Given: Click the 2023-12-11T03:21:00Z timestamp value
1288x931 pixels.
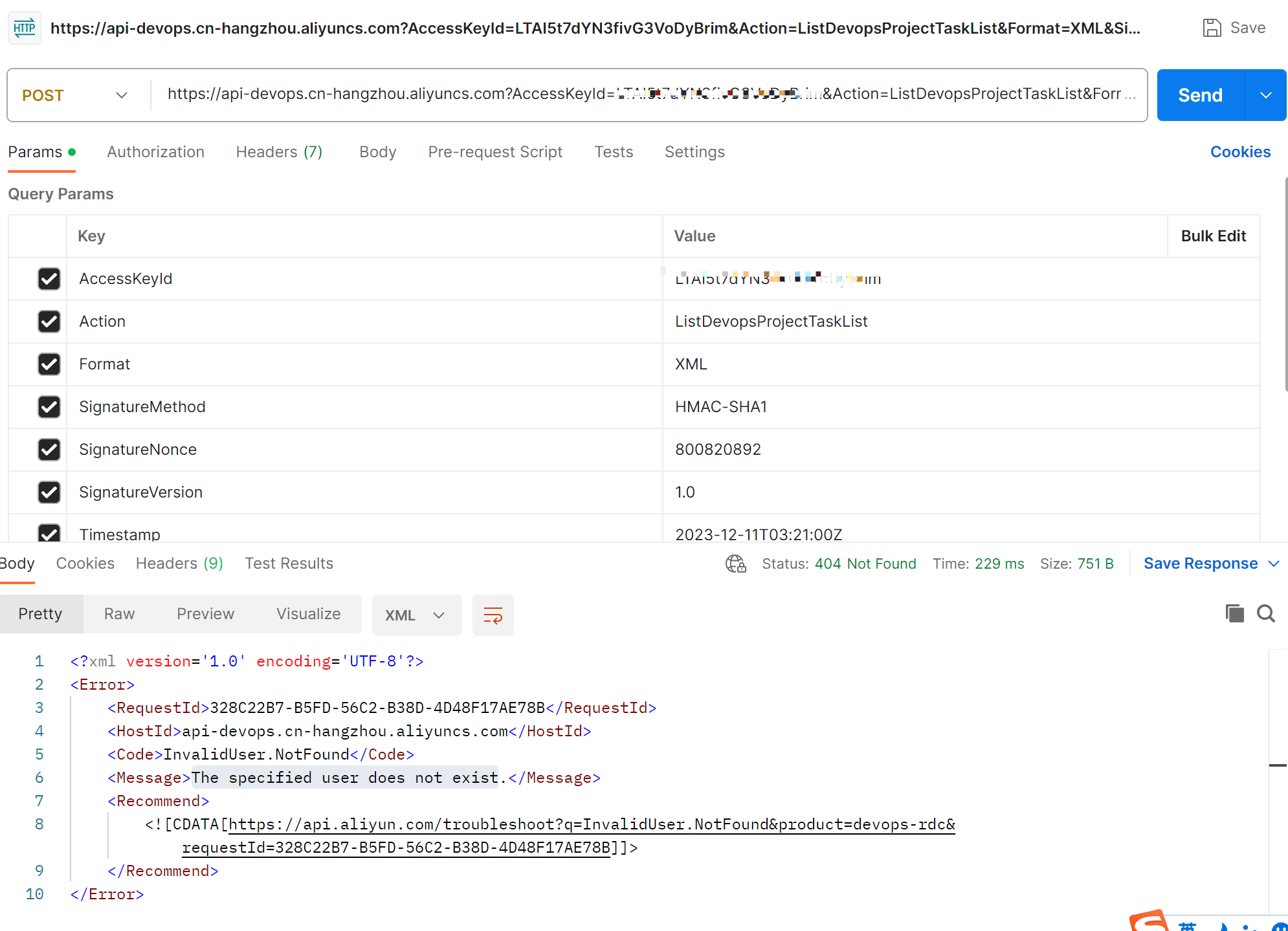Looking at the screenshot, I should coord(759,534).
